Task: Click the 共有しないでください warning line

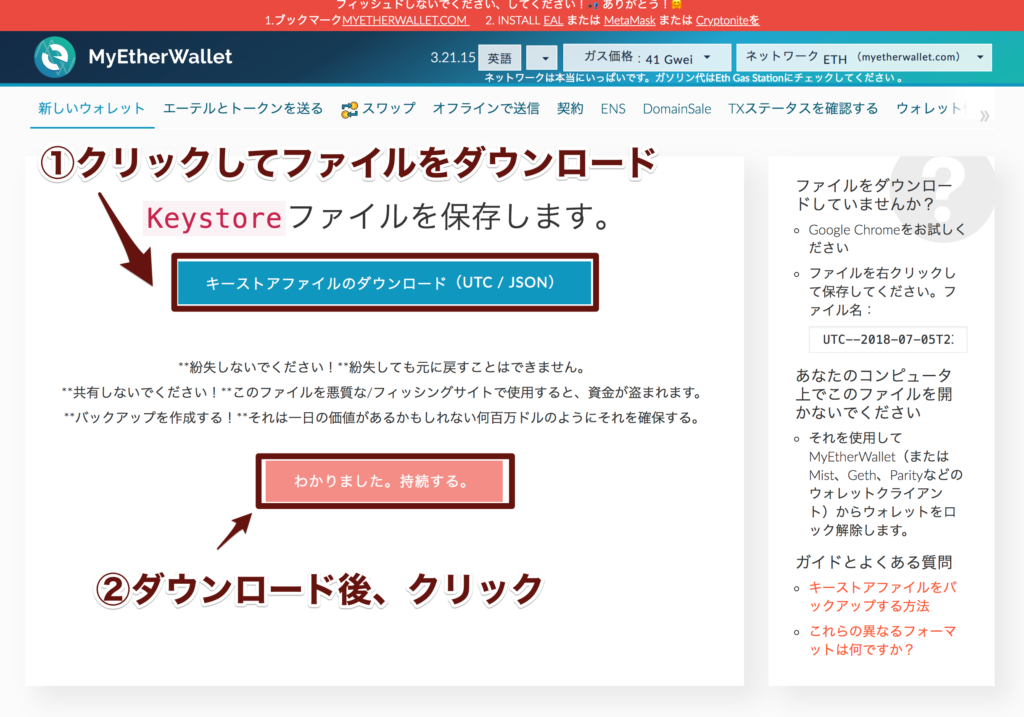Action: 383,392
